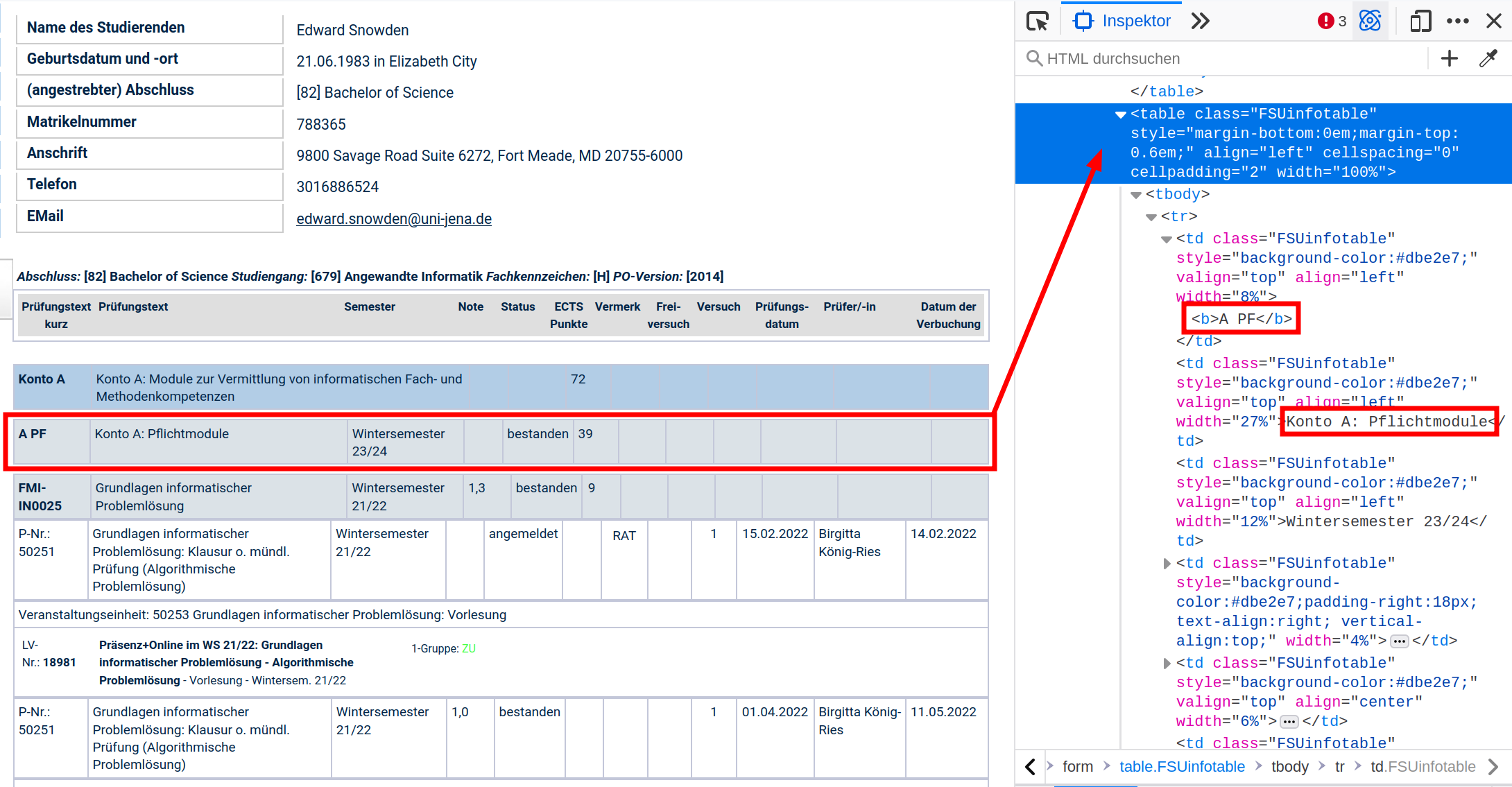
Task: Open the edward.snowden@uni-jena.de email link
Action: click(x=394, y=219)
